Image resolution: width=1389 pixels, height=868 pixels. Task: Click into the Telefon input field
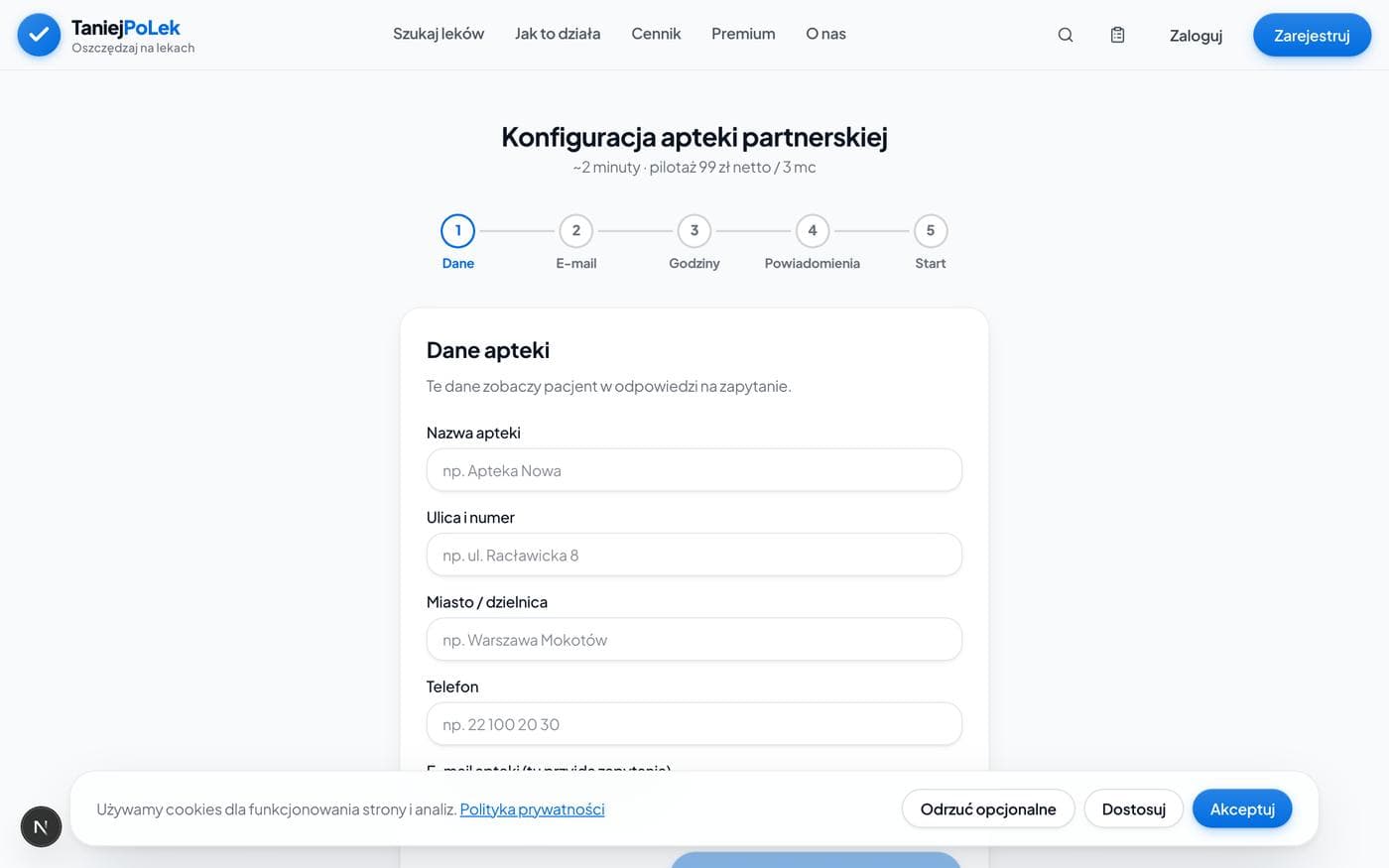coord(694,724)
